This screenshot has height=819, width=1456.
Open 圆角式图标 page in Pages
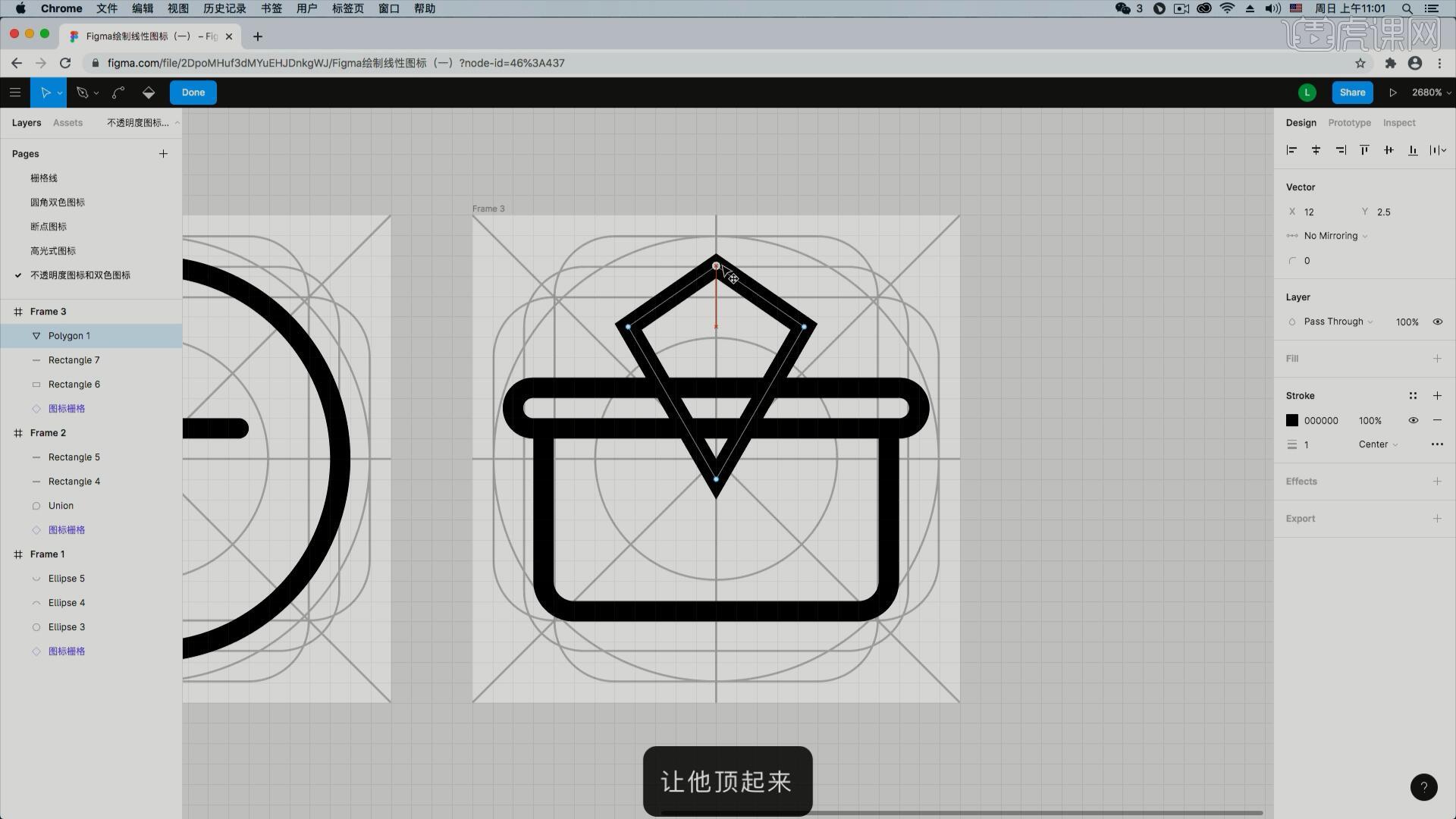coord(57,201)
